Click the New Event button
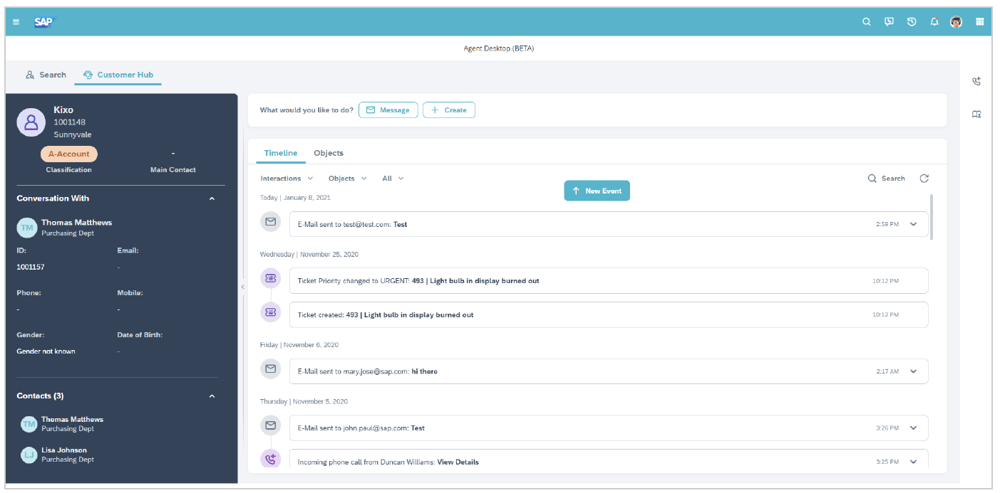1000x493 pixels. pos(597,191)
